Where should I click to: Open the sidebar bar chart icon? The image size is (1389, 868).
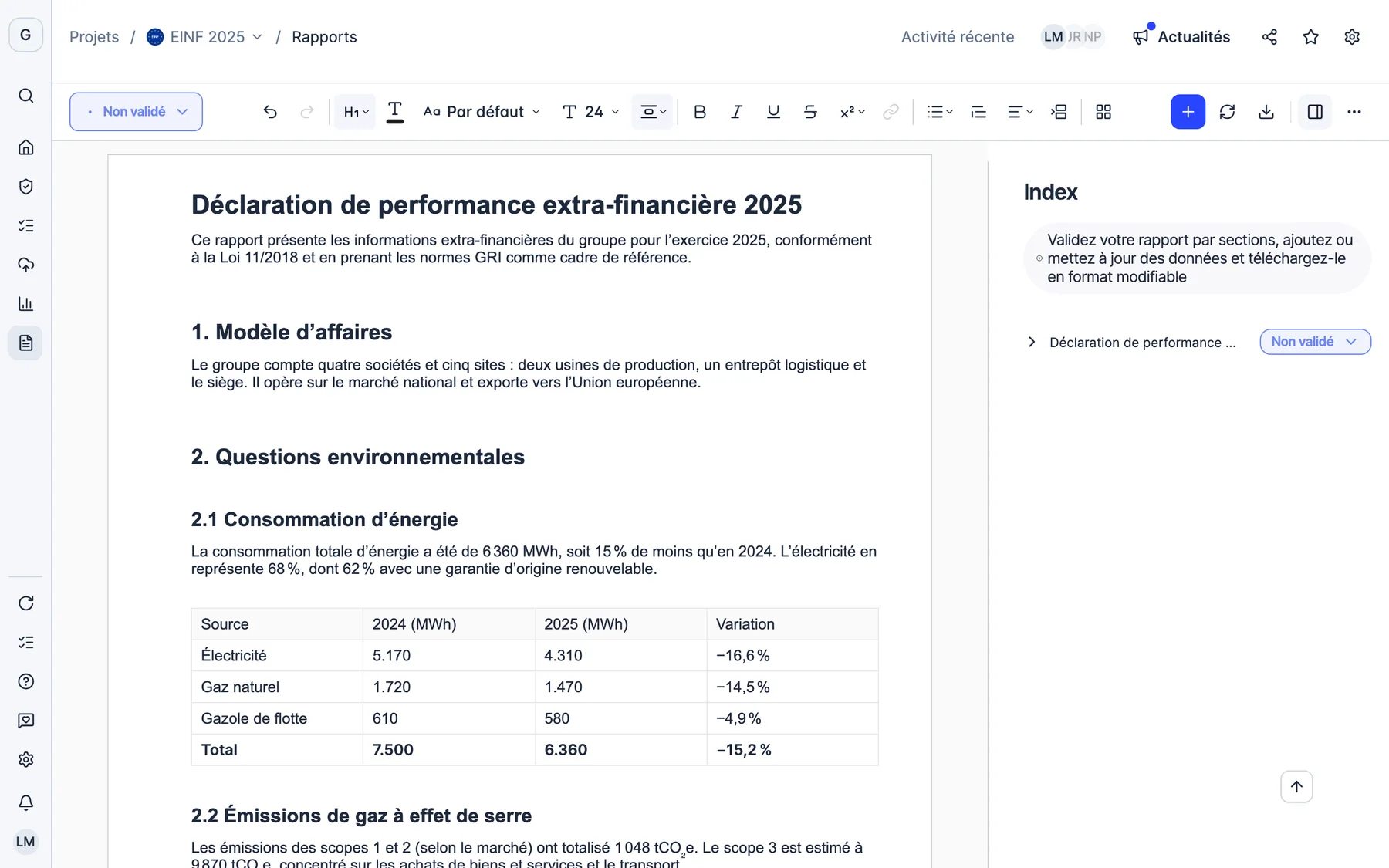[x=25, y=304]
